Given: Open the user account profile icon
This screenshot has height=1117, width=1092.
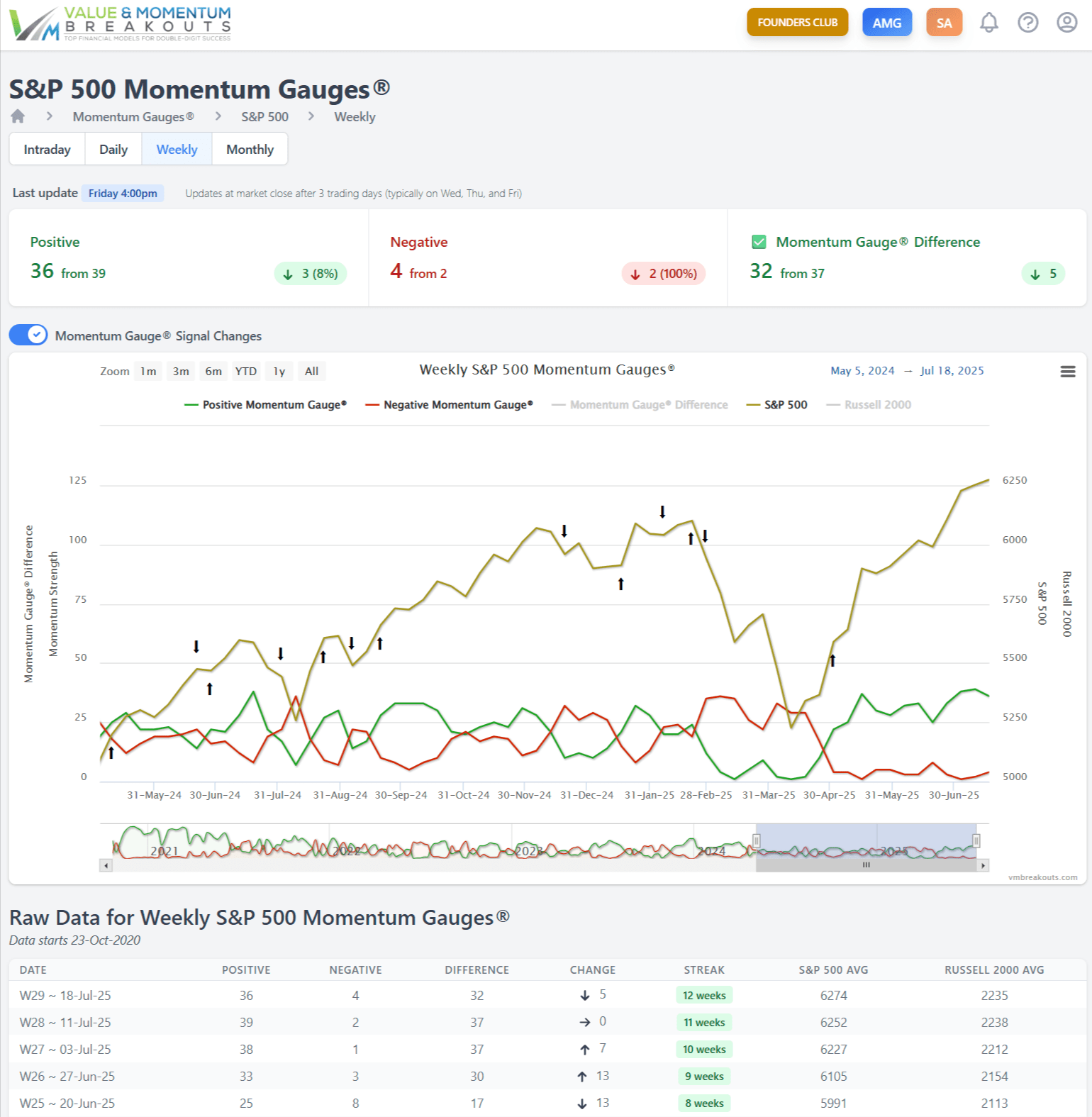Looking at the screenshot, I should coord(1066,23).
